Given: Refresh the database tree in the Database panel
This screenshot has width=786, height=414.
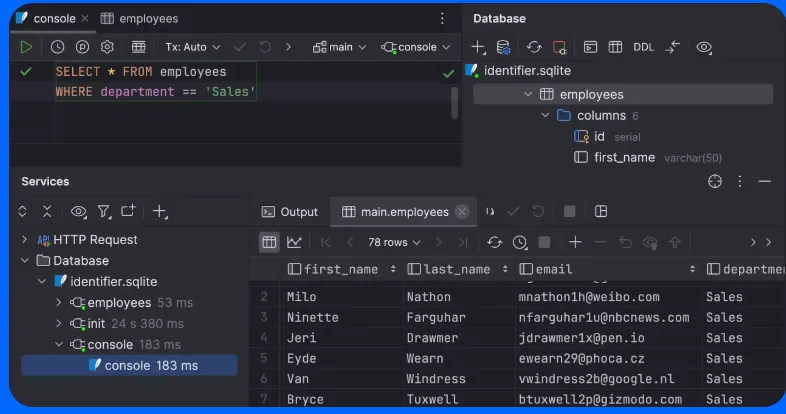Looking at the screenshot, I should [x=534, y=47].
